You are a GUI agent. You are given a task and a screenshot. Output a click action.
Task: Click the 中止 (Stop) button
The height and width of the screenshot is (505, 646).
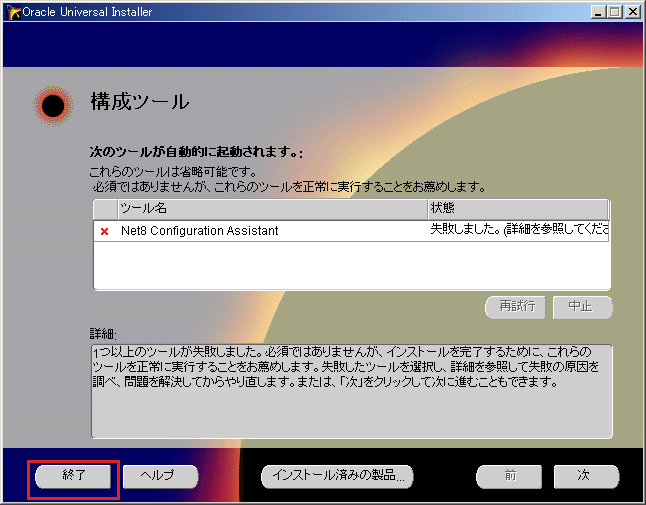pos(583,307)
